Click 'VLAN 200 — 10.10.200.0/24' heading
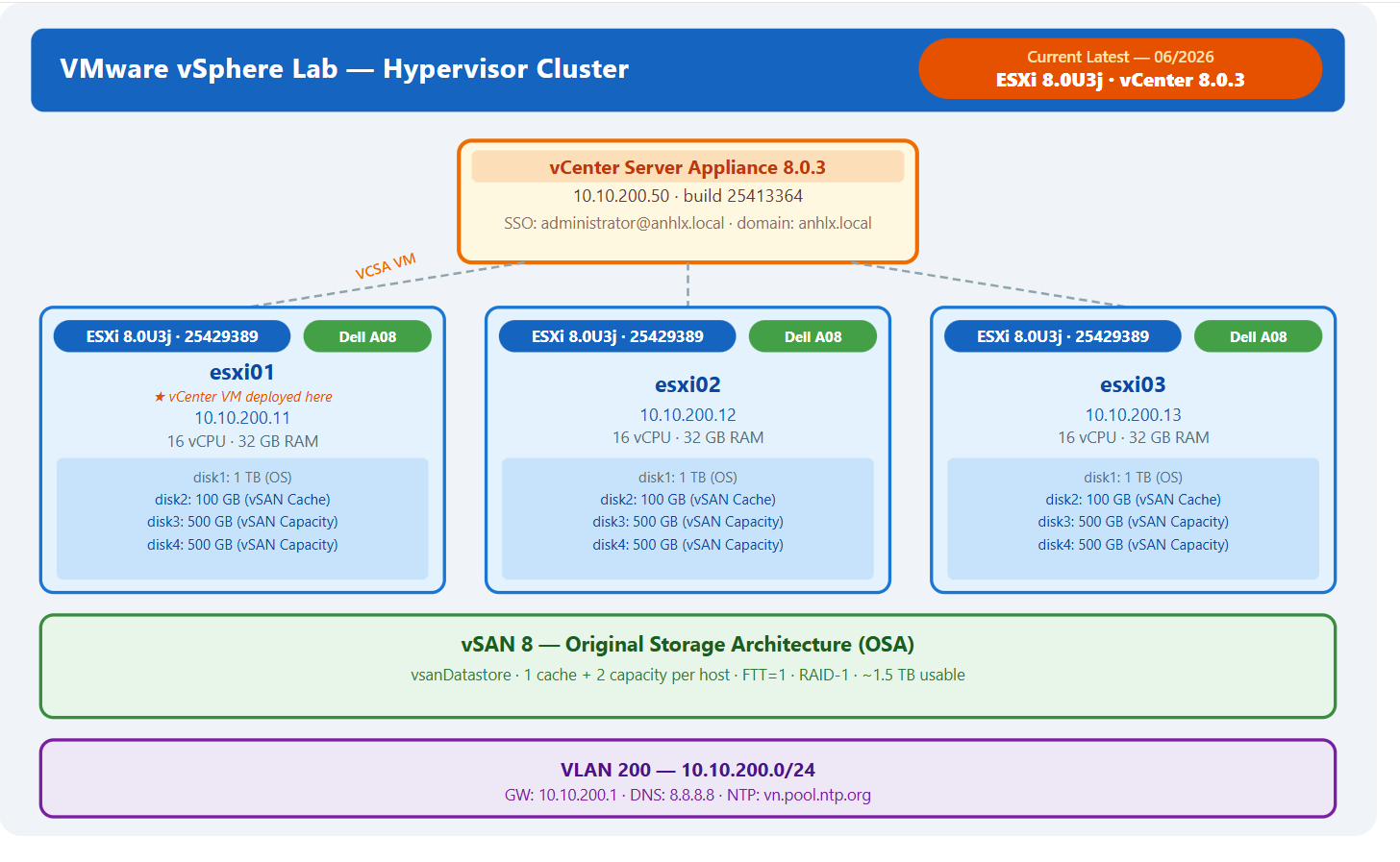 687,770
